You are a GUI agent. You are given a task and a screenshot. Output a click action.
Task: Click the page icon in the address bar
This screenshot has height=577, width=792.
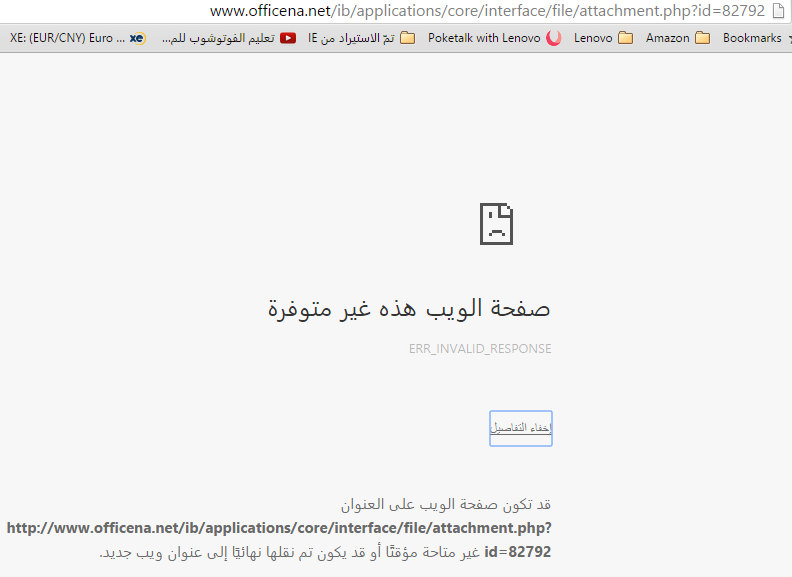point(778,11)
